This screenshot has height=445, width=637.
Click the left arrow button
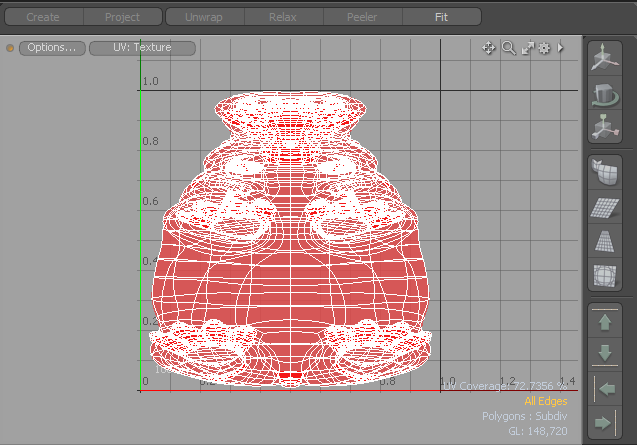pyautogui.click(x=603, y=389)
